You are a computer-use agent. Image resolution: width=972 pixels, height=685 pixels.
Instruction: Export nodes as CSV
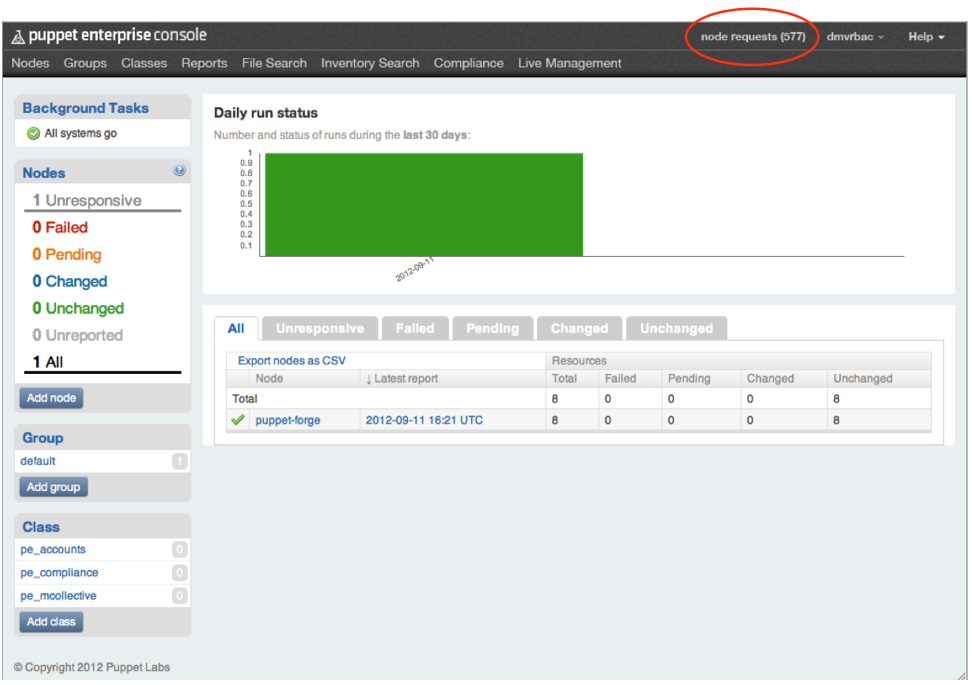click(292, 361)
